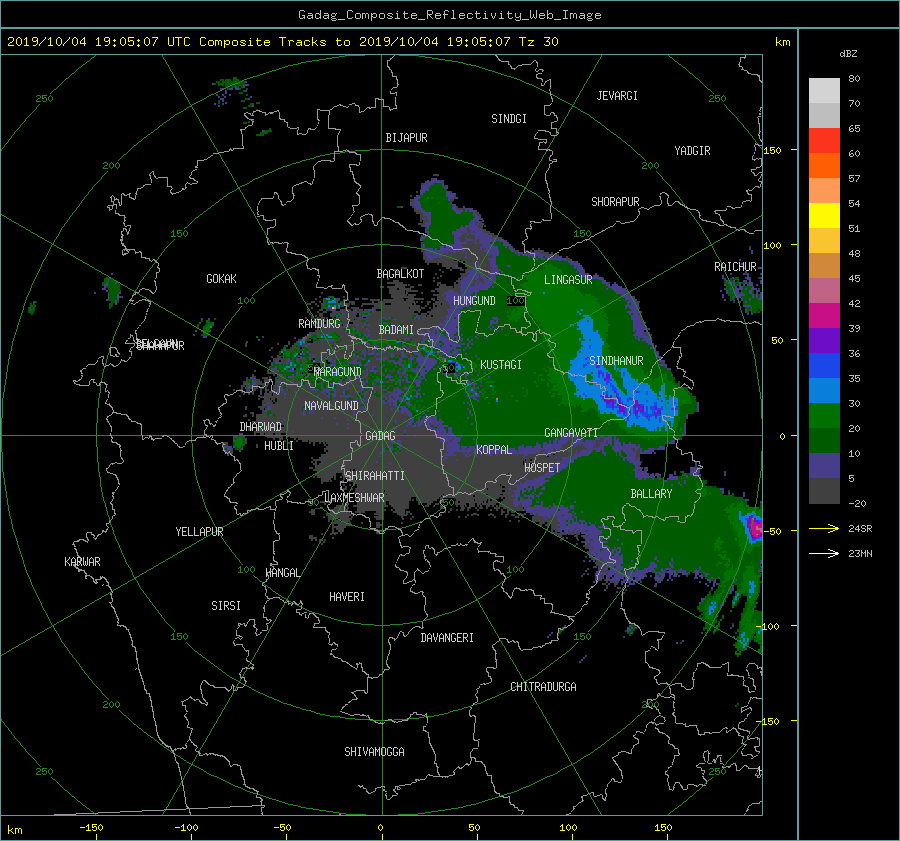
Task: Pick the yellow 51-54 dBZ legend swatch
Action: [824, 216]
